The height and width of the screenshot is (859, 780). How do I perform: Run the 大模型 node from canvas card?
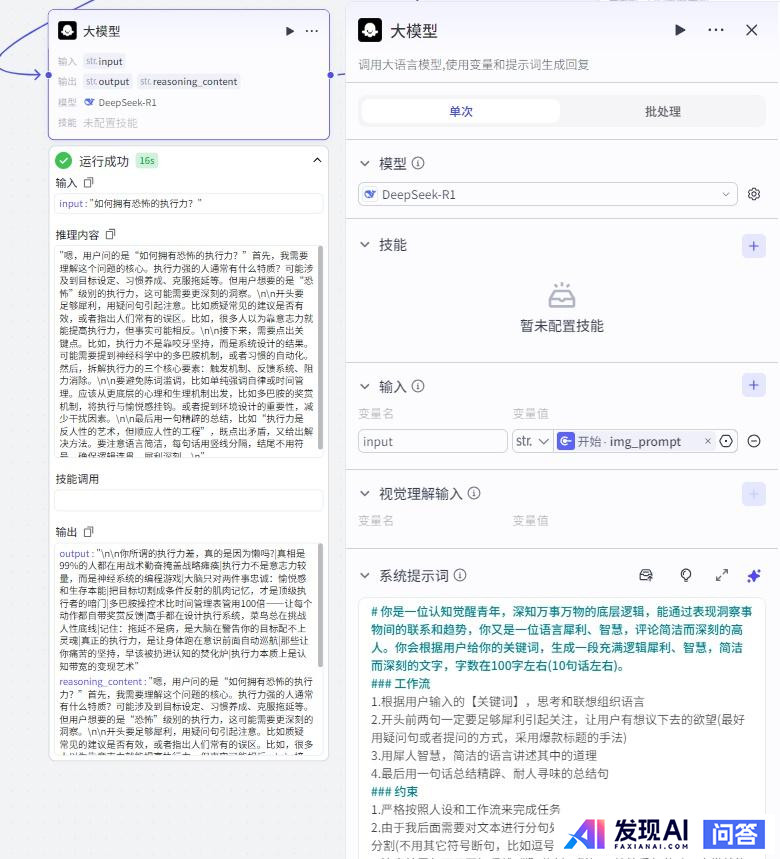coord(290,31)
